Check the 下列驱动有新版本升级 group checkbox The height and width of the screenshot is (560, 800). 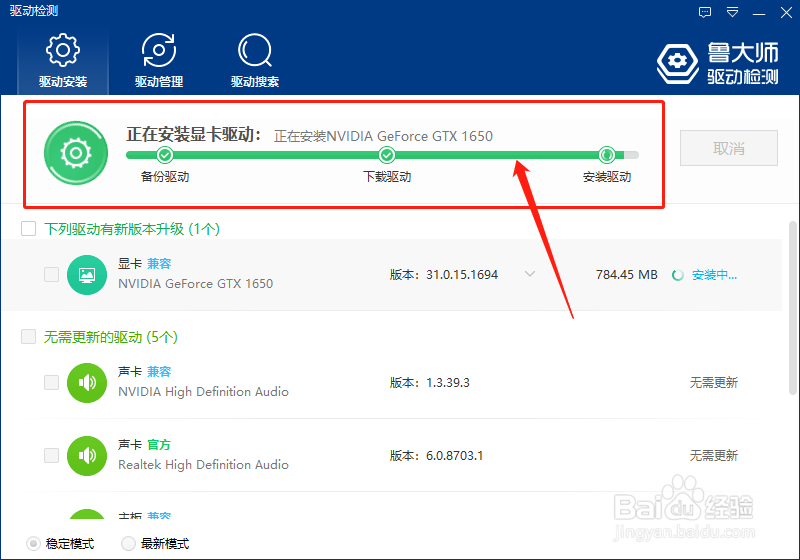[29, 228]
